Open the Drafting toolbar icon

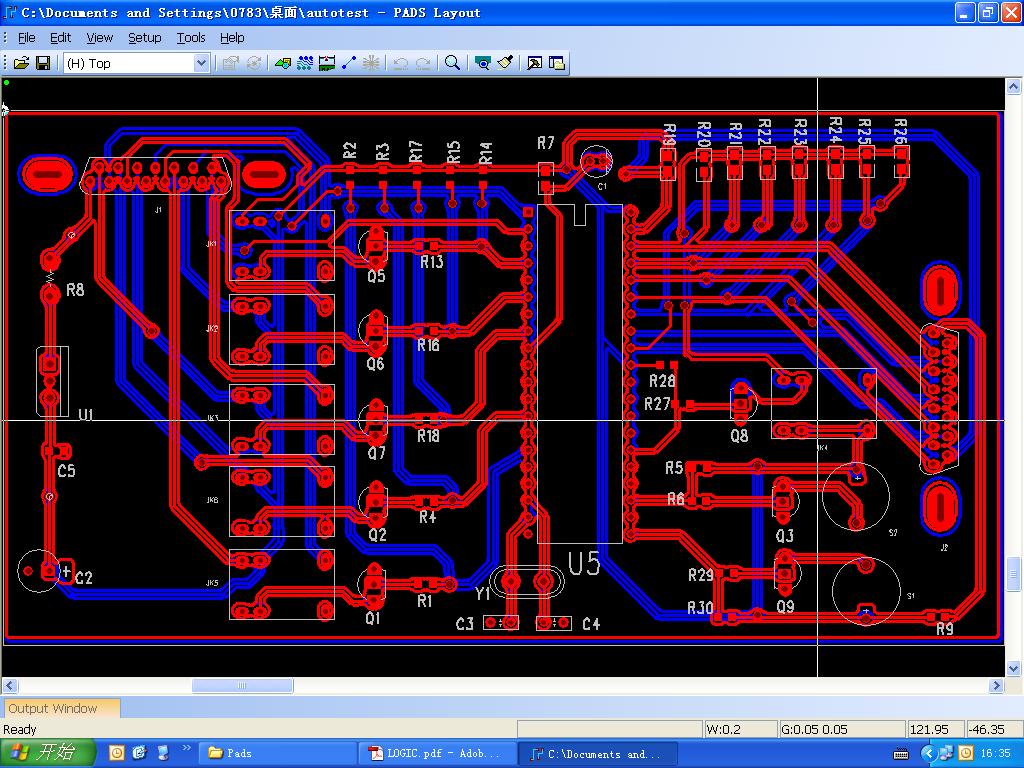coord(282,63)
